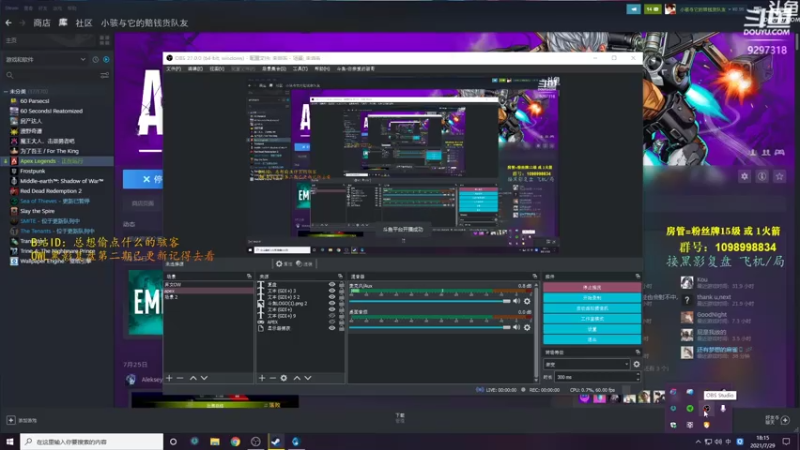The image size is (800, 450).
Task: Mute the Mic/Aux channel speaker
Action: coord(516,301)
